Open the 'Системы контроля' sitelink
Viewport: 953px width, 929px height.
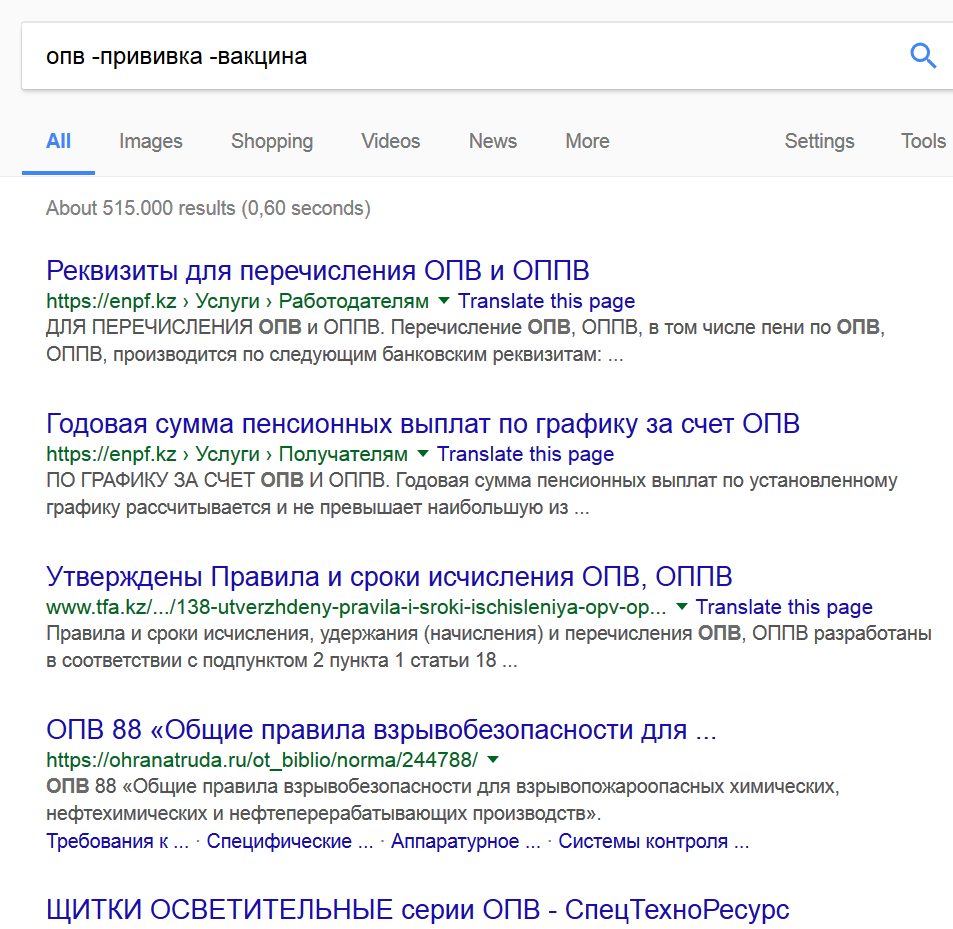point(653,841)
